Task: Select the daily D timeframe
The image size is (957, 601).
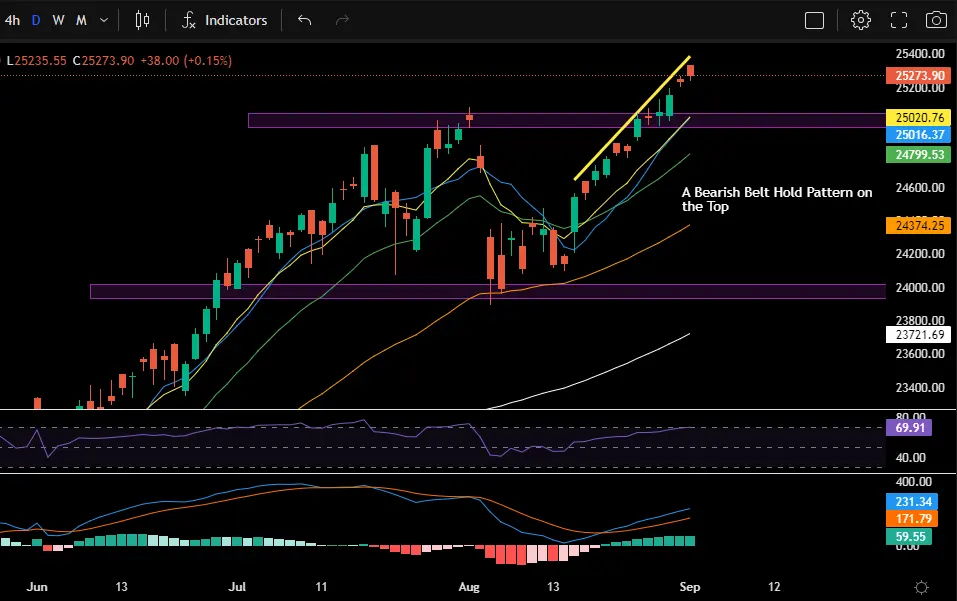Action: click(36, 20)
